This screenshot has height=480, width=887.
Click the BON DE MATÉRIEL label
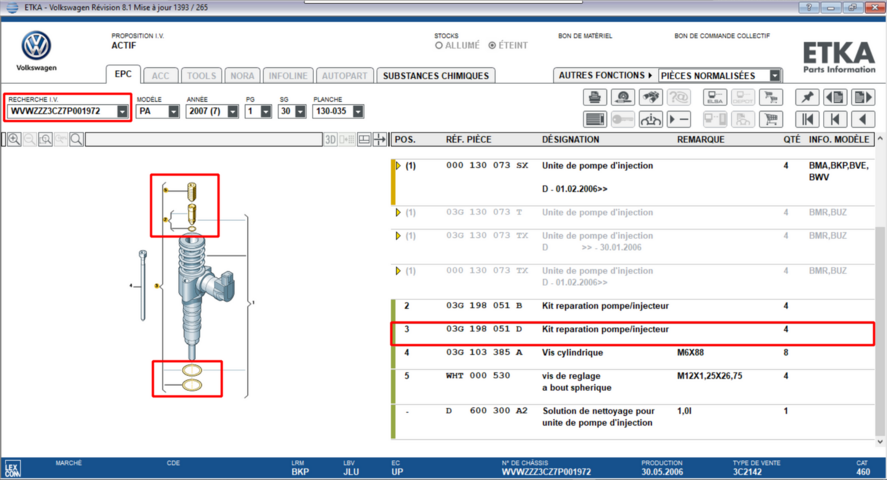[585, 36]
